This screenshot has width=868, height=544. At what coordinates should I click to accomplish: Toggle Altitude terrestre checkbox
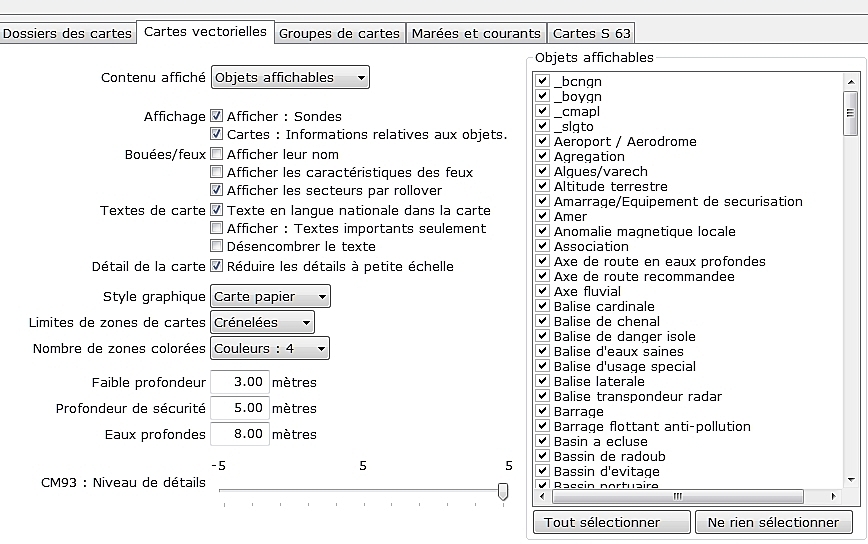[x=542, y=186]
